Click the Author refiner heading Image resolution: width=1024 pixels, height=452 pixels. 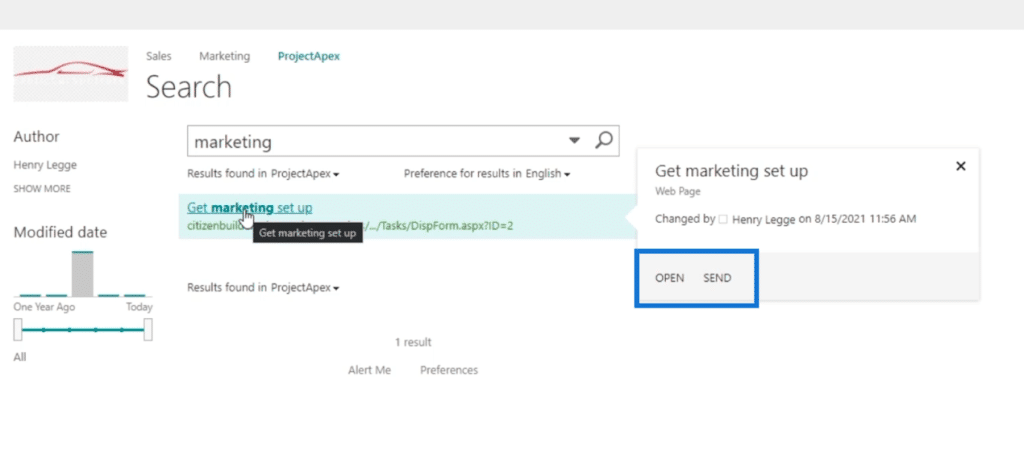pyautogui.click(x=37, y=137)
